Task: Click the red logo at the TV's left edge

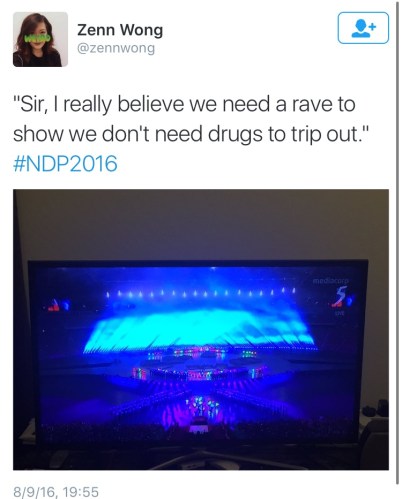Action: click(57, 306)
